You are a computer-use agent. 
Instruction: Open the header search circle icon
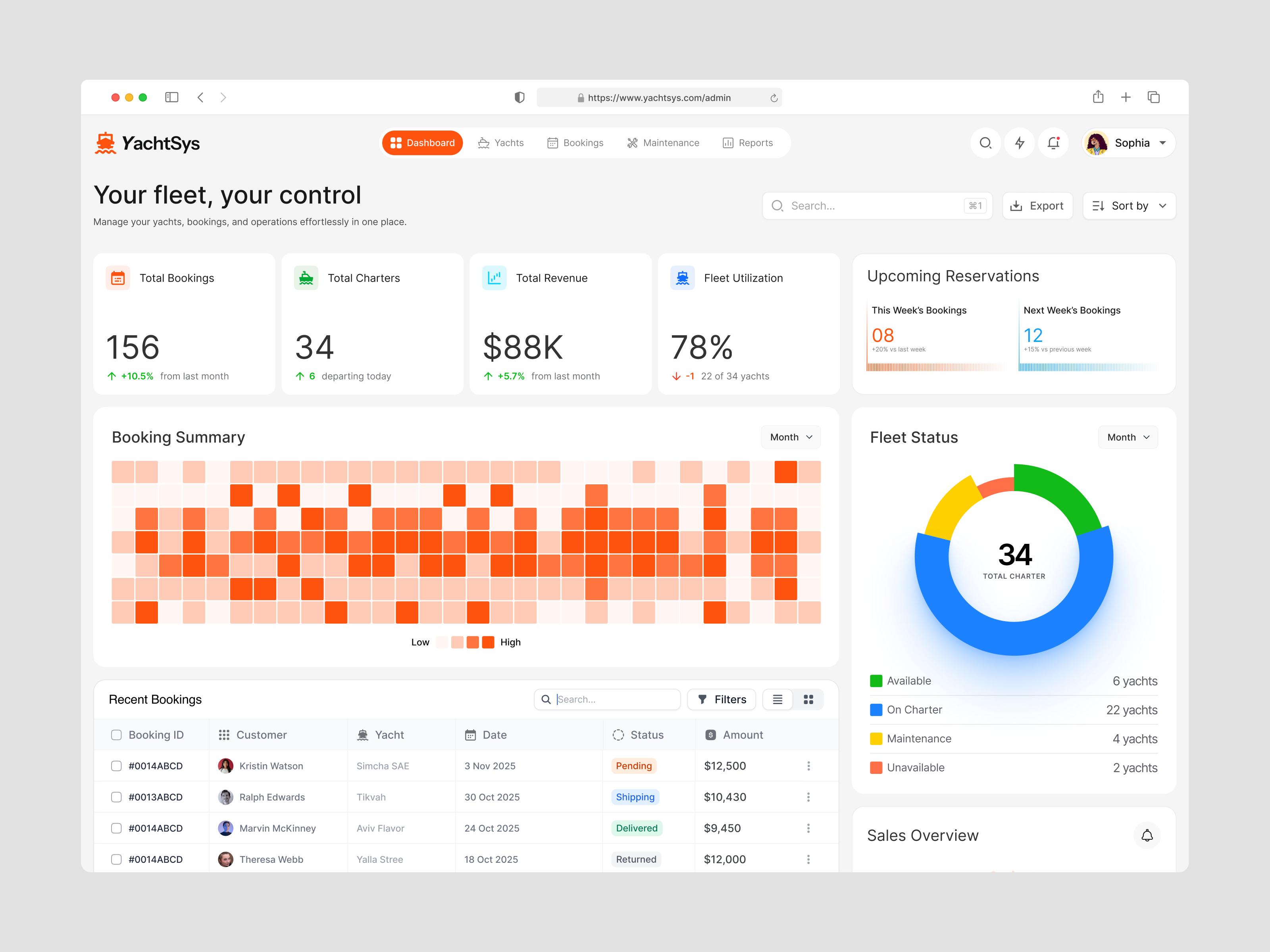coord(986,143)
